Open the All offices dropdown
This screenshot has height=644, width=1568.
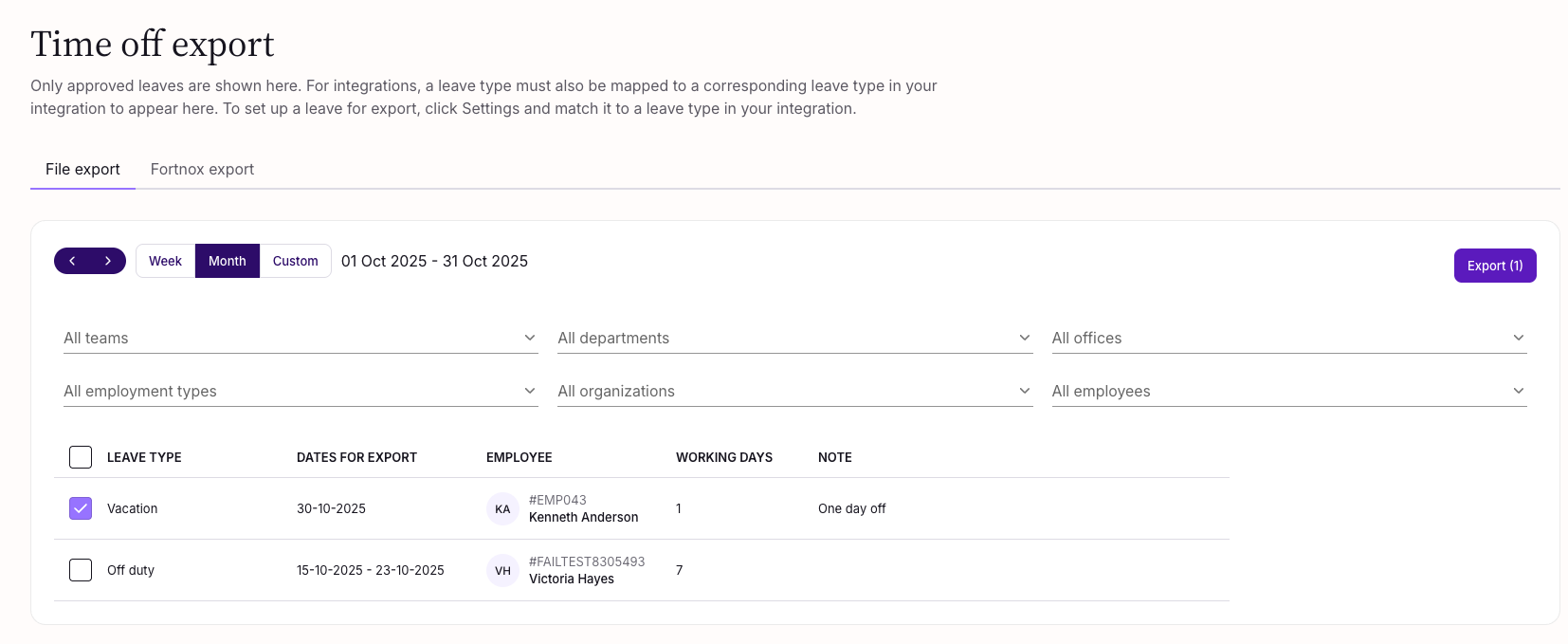[x=1288, y=339]
